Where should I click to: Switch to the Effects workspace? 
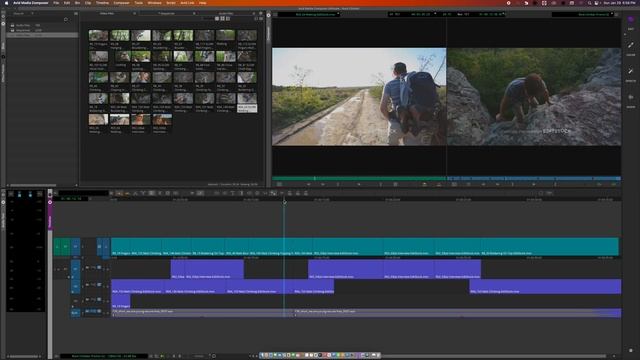coord(631,74)
